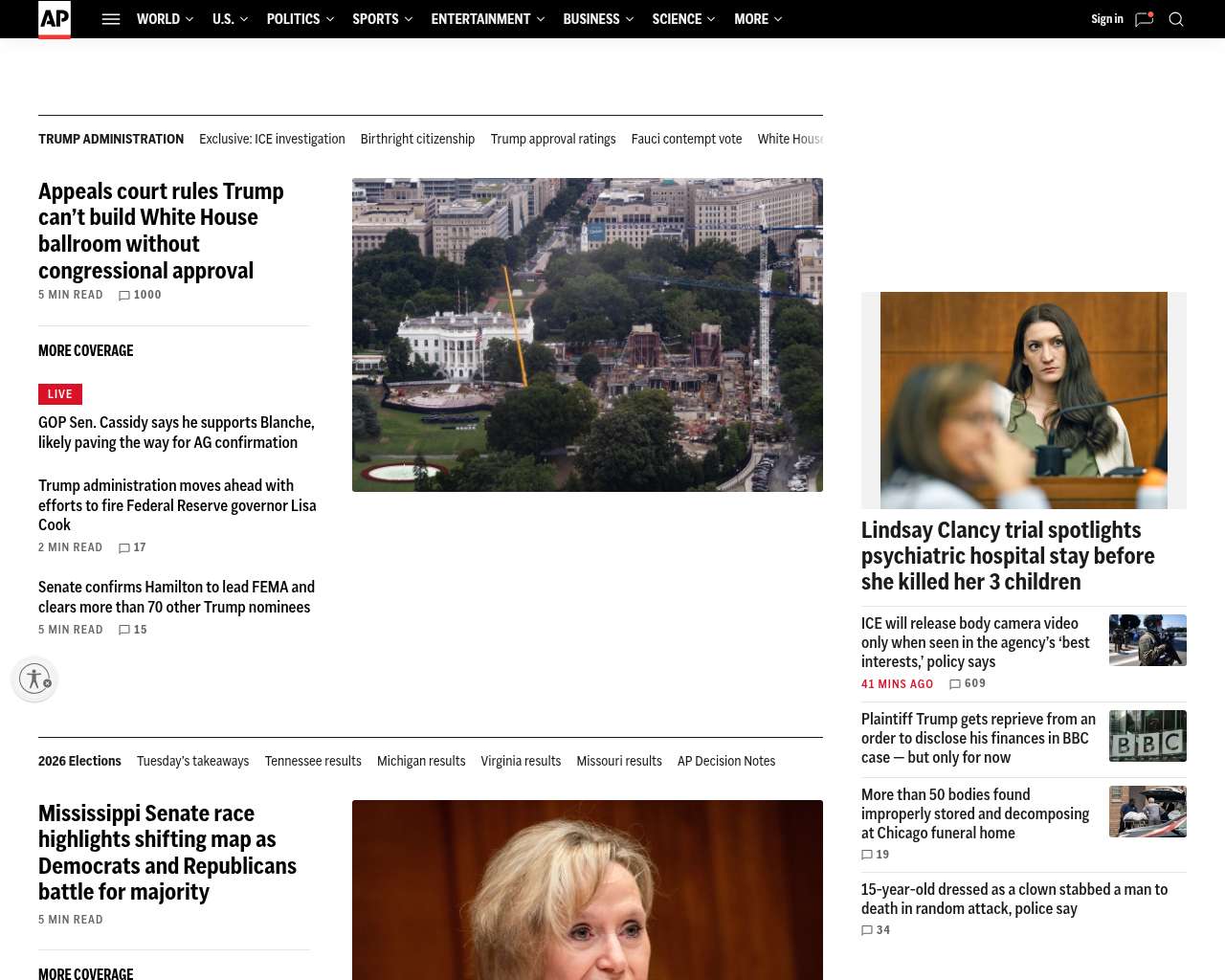
Task: Select Michigan results topic
Action: coord(421,761)
